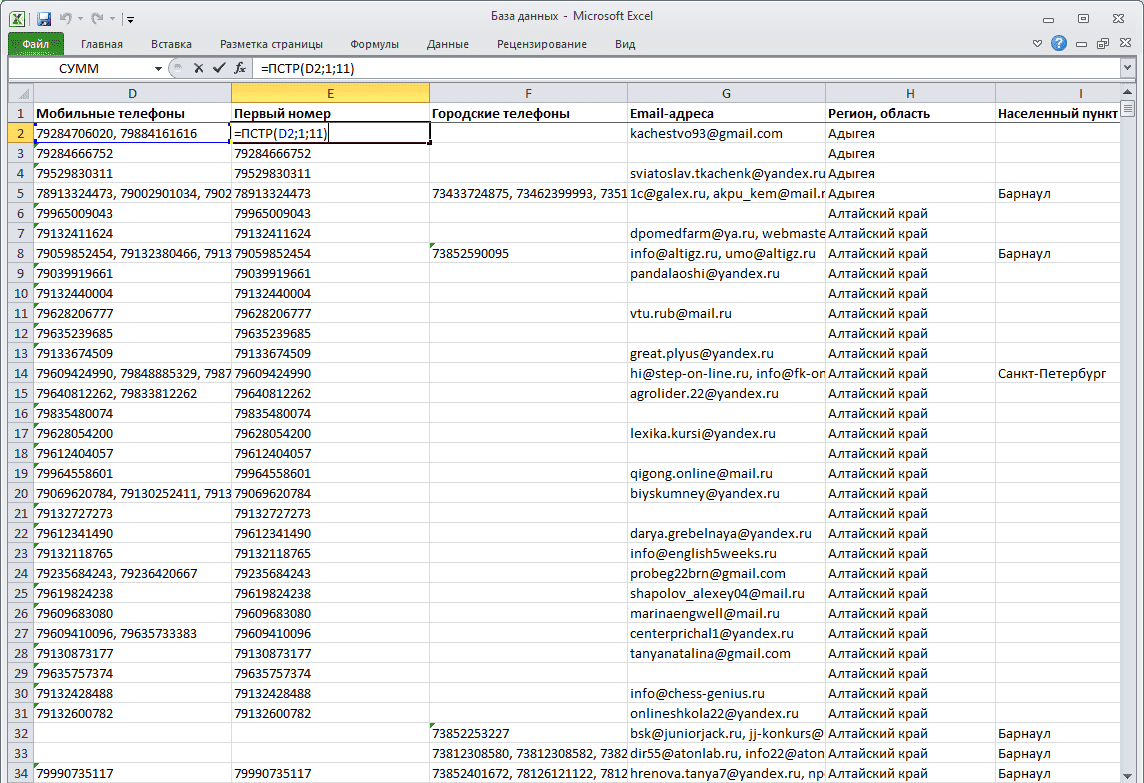Click cell D24 with 79235684243, 79236420667
This screenshot has width=1144, height=783.
tap(132, 574)
